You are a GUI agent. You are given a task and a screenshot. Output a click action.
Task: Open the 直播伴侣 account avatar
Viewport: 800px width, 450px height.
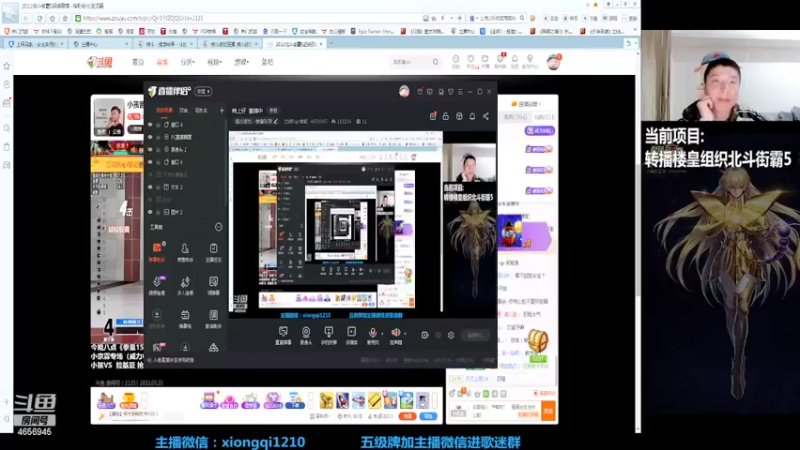point(404,92)
